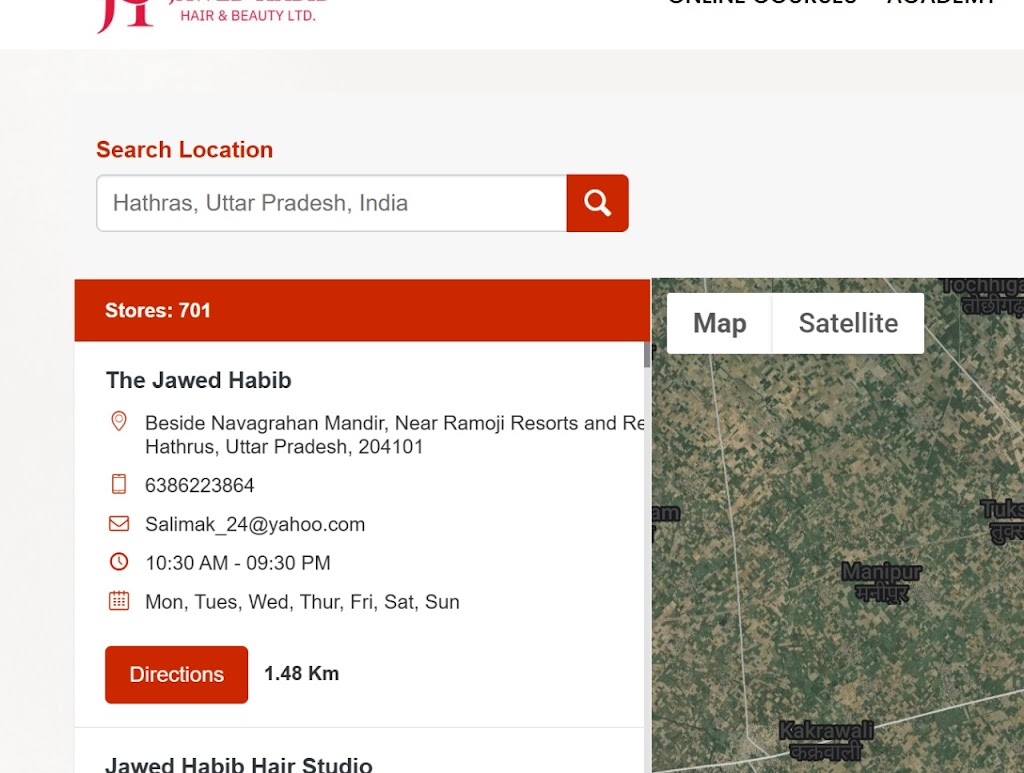Click the red Stores: 701 header bar

[x=362, y=310]
